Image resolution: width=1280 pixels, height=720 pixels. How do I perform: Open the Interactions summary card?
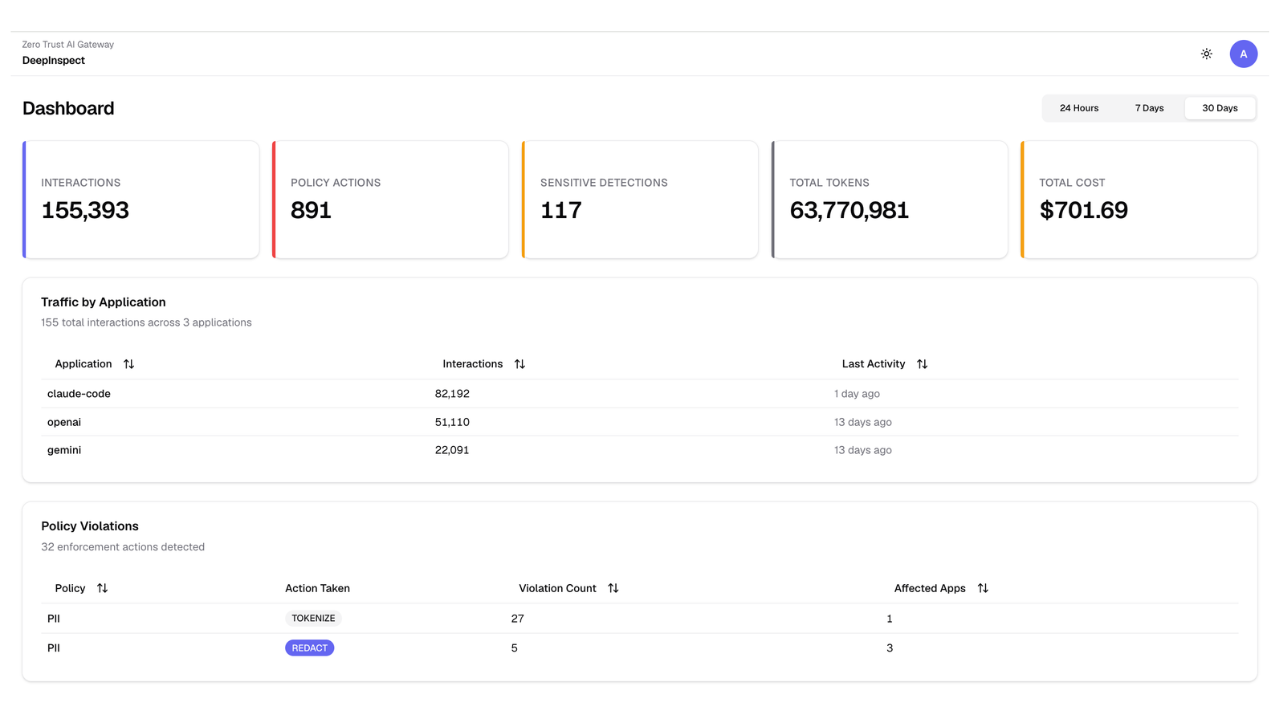(x=141, y=200)
